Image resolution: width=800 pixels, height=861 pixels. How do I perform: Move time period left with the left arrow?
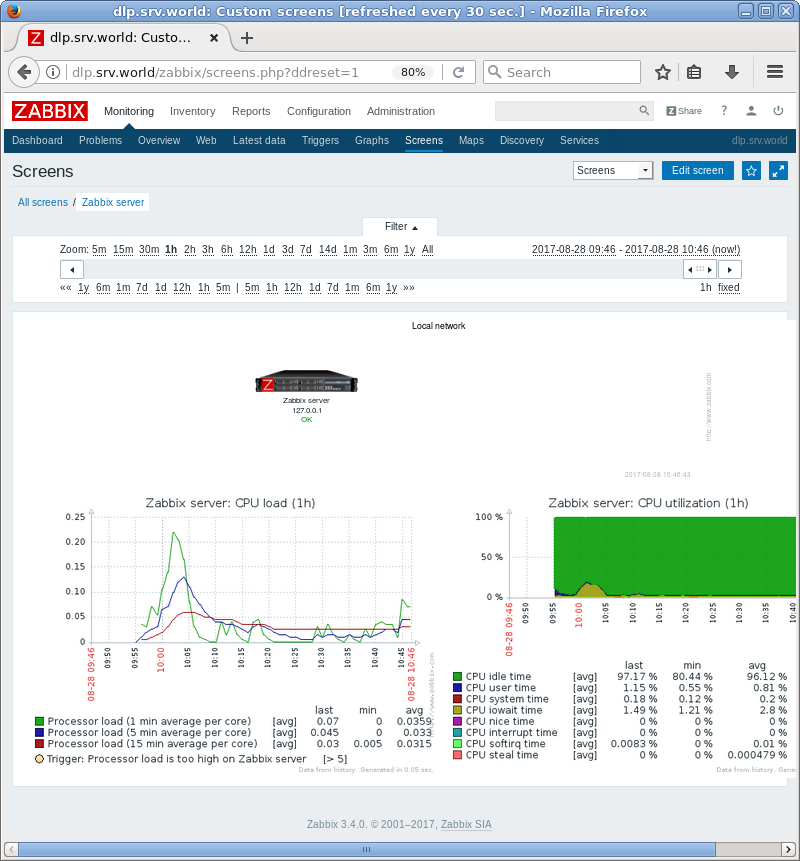pos(72,270)
